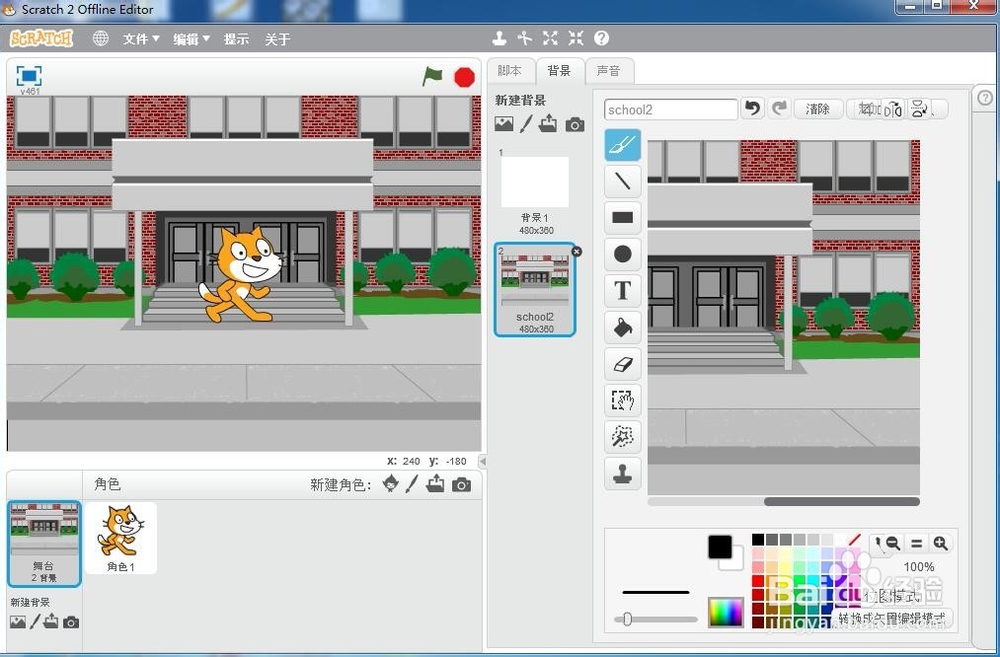Choose stage backdrop from library at bottom left
Viewport: 1000px width, 657px height.
coord(18,622)
